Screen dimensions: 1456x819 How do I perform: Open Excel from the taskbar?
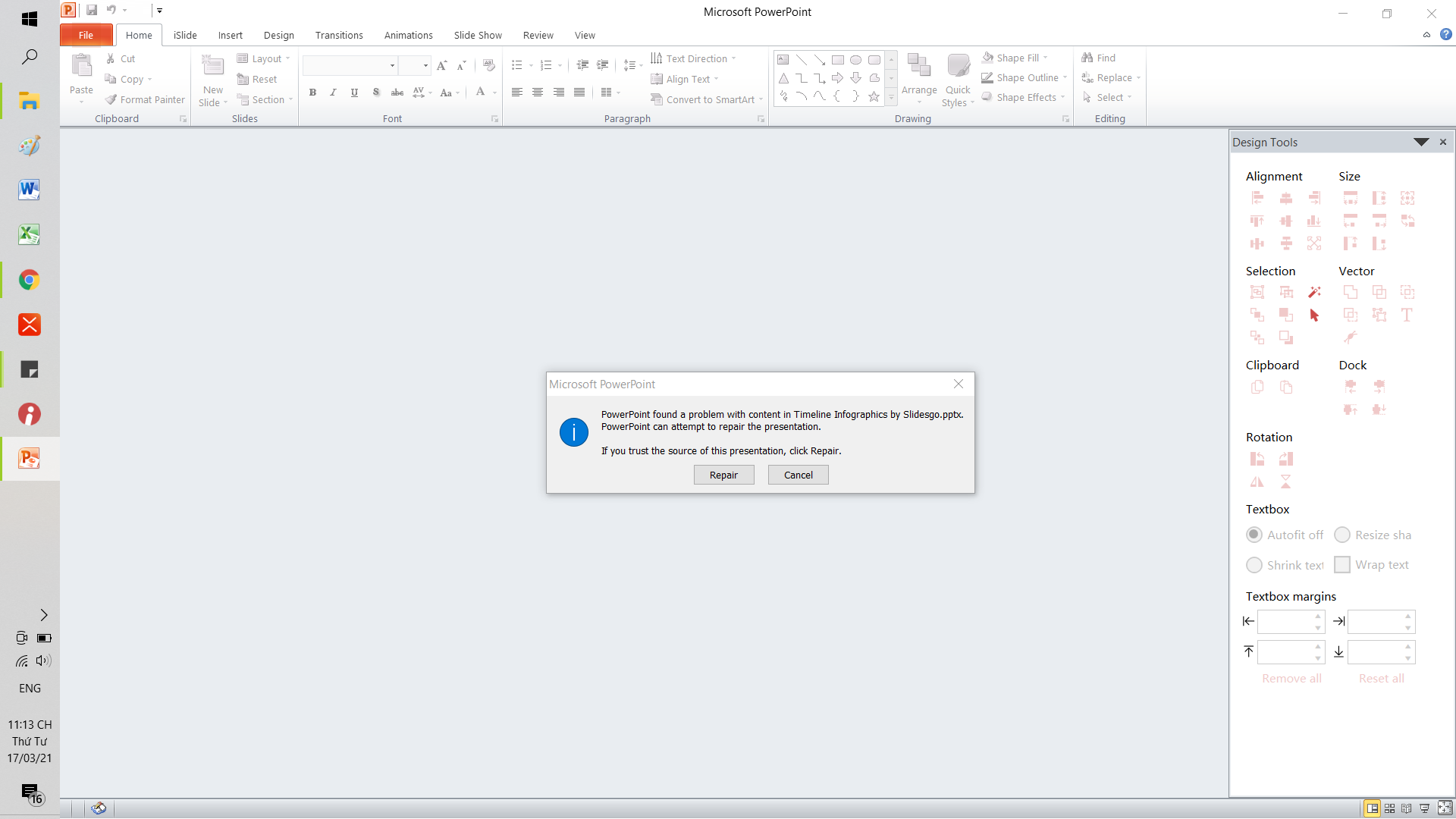[x=29, y=234]
